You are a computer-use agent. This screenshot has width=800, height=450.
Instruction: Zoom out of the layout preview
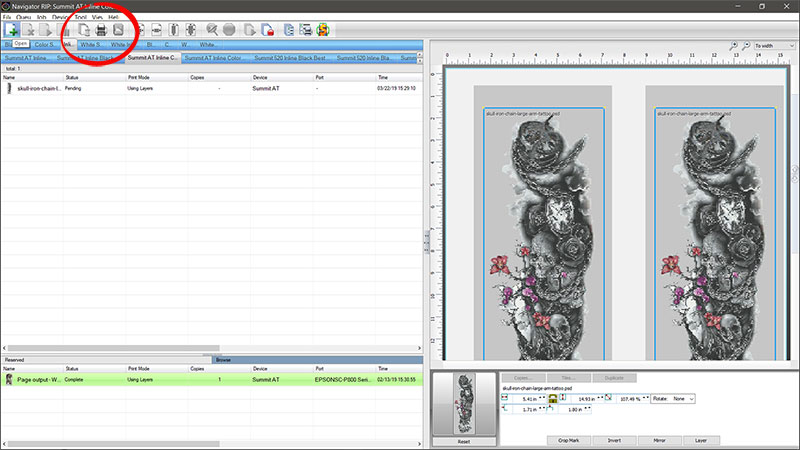(x=746, y=46)
